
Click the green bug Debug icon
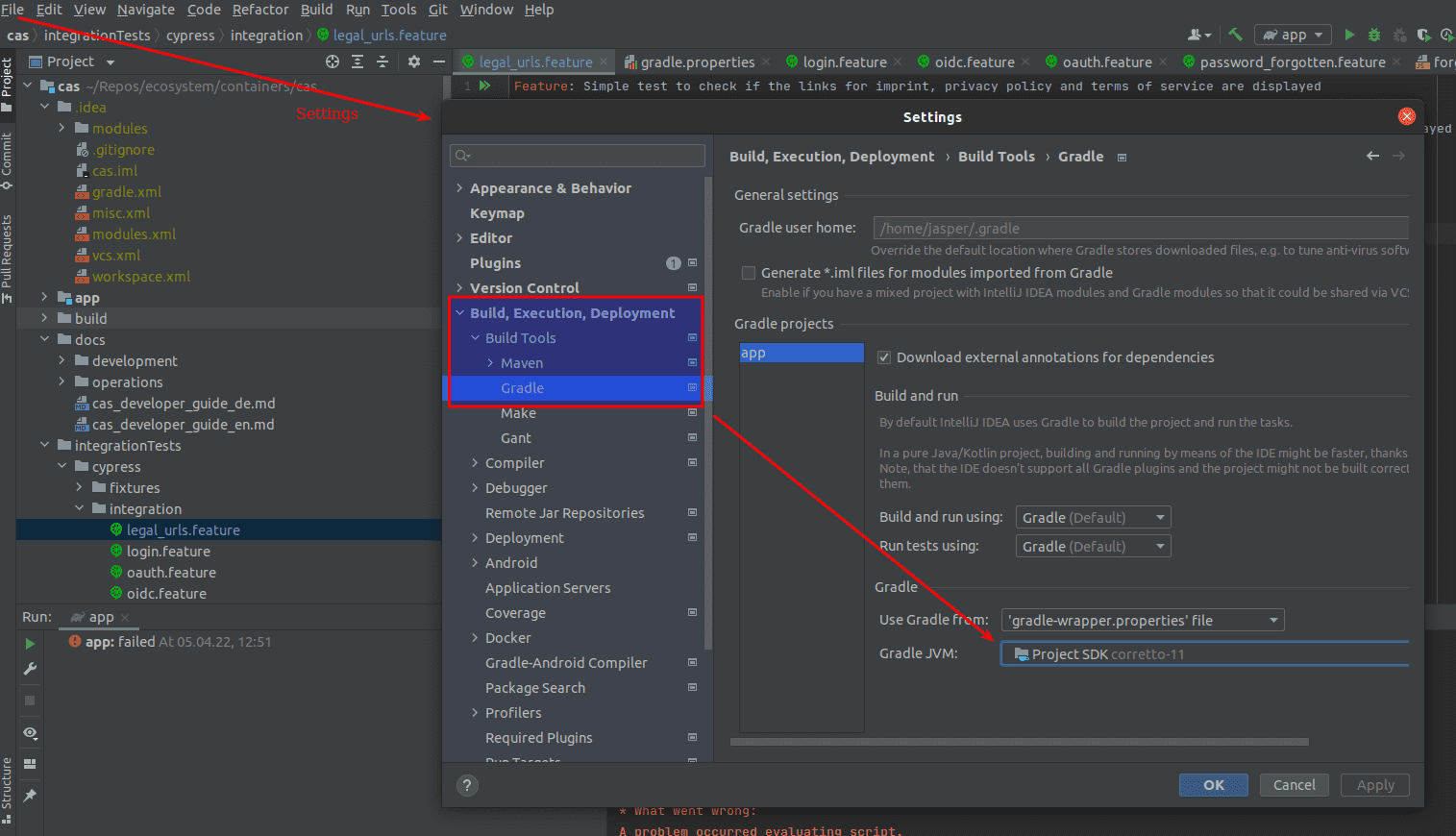(1374, 35)
